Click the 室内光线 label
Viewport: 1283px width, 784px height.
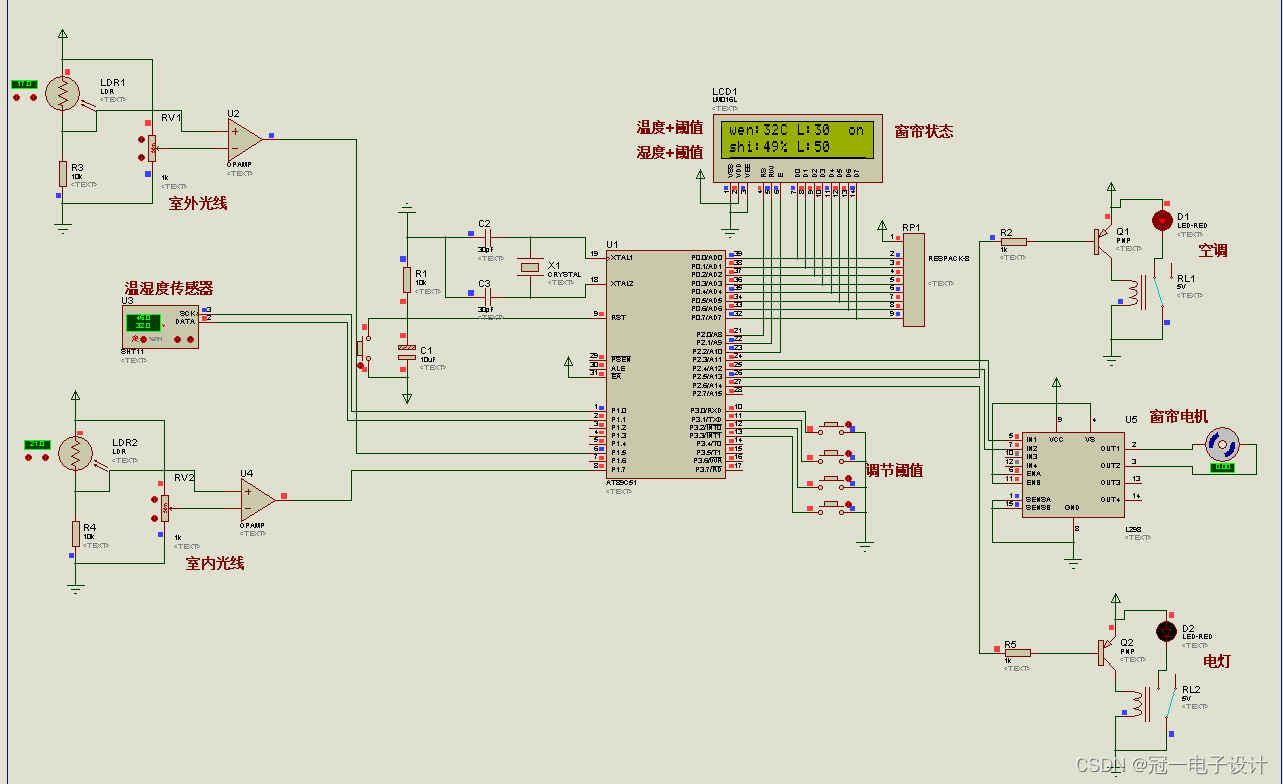pos(215,563)
